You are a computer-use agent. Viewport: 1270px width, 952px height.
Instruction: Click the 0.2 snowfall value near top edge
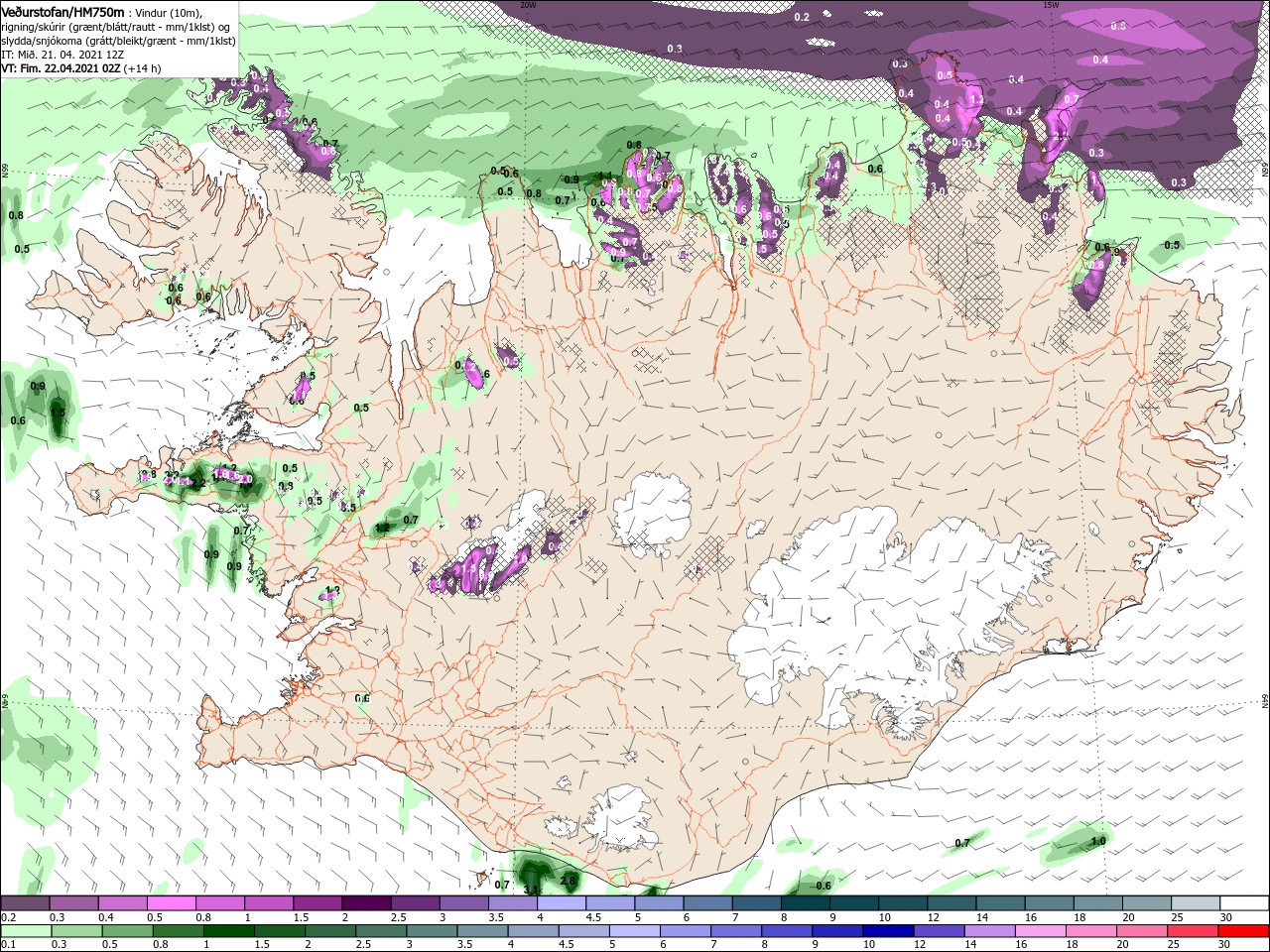click(x=802, y=17)
